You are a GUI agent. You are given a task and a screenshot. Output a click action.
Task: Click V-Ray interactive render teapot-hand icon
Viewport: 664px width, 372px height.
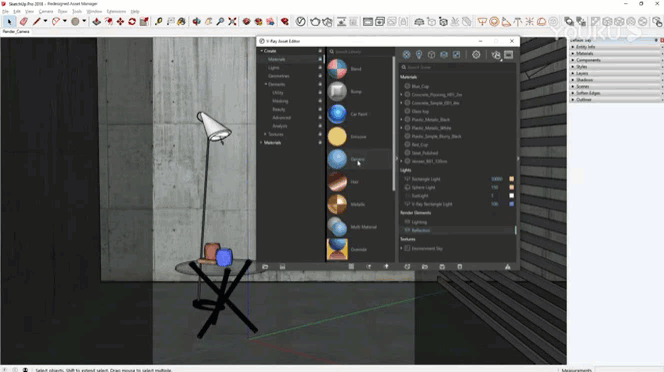327,21
